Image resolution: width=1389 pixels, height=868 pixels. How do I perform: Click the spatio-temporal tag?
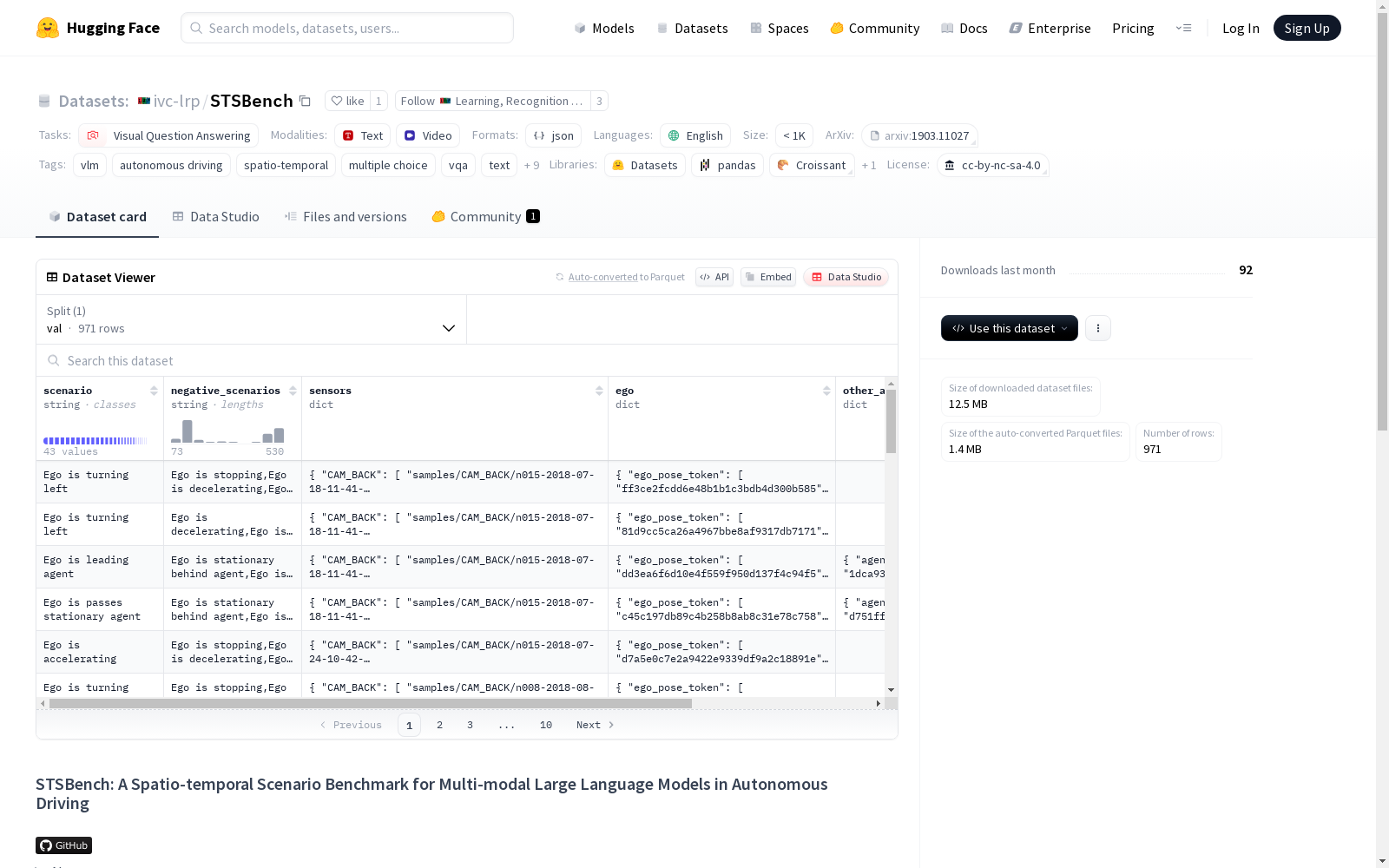point(286,165)
